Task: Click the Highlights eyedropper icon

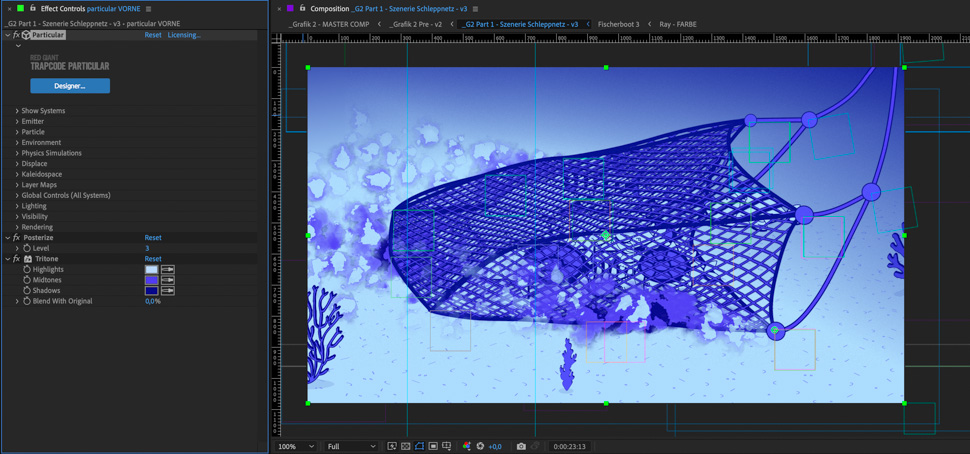Action: pyautogui.click(x=168, y=270)
